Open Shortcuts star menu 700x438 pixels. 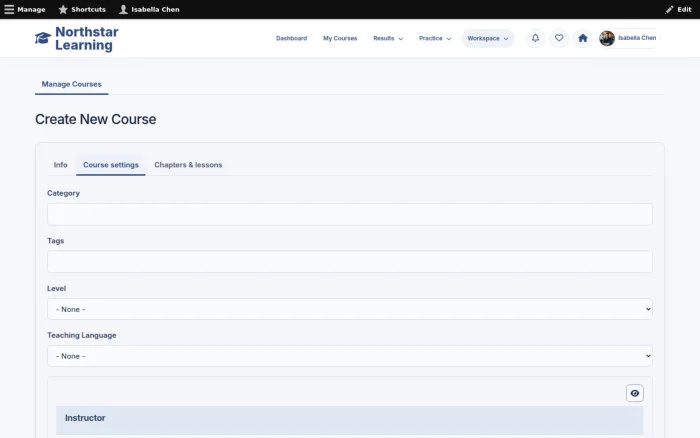pyautogui.click(x=82, y=9)
